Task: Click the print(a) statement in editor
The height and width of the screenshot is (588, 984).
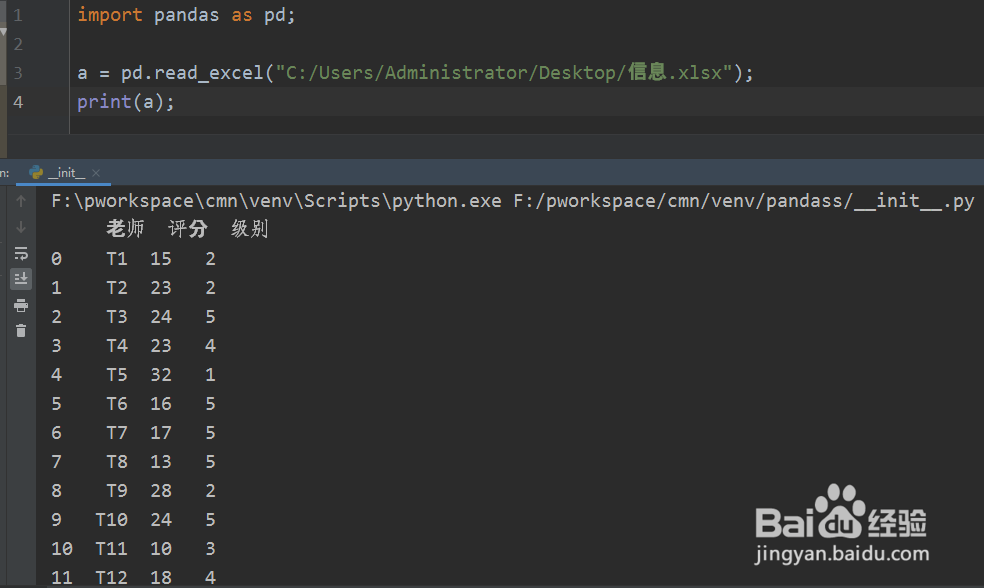Action: (125, 102)
